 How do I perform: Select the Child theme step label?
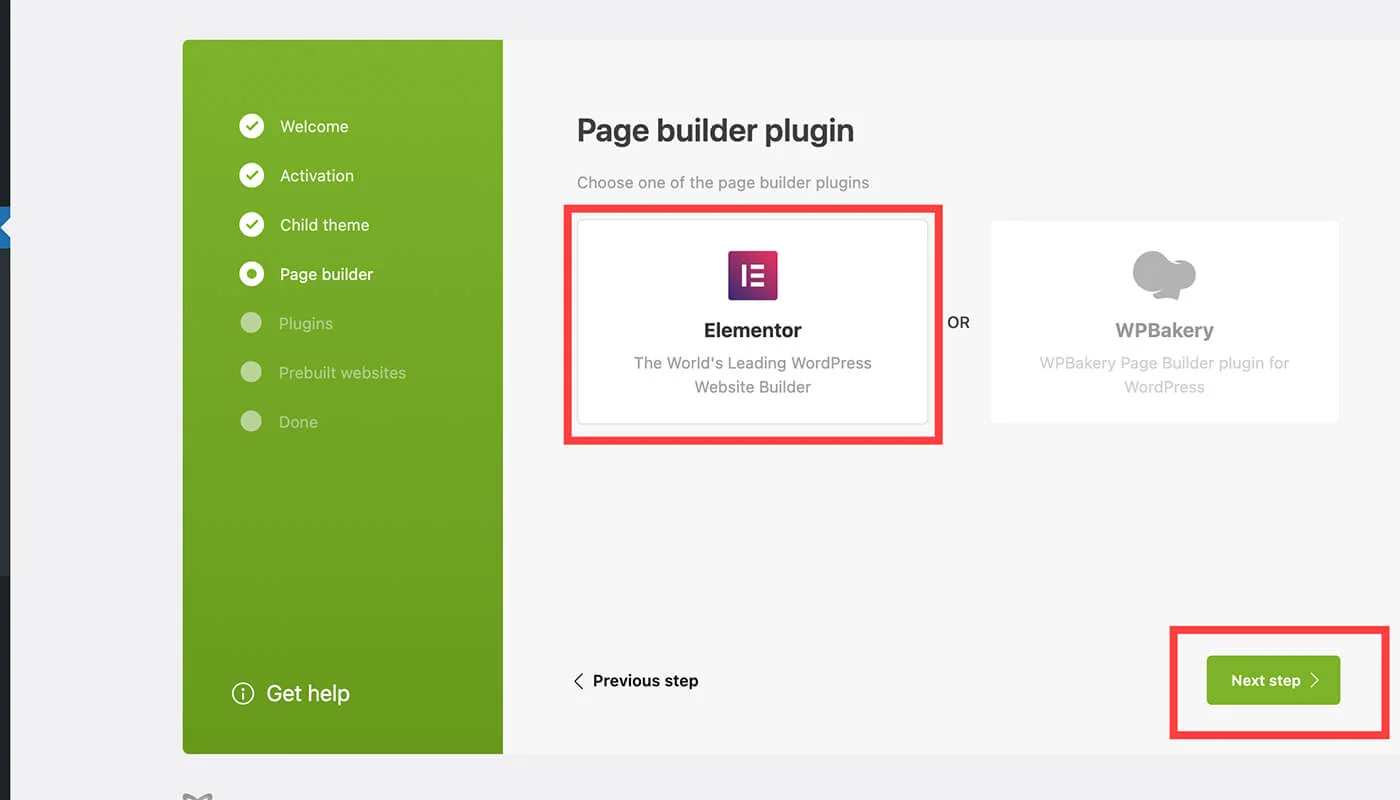324,225
